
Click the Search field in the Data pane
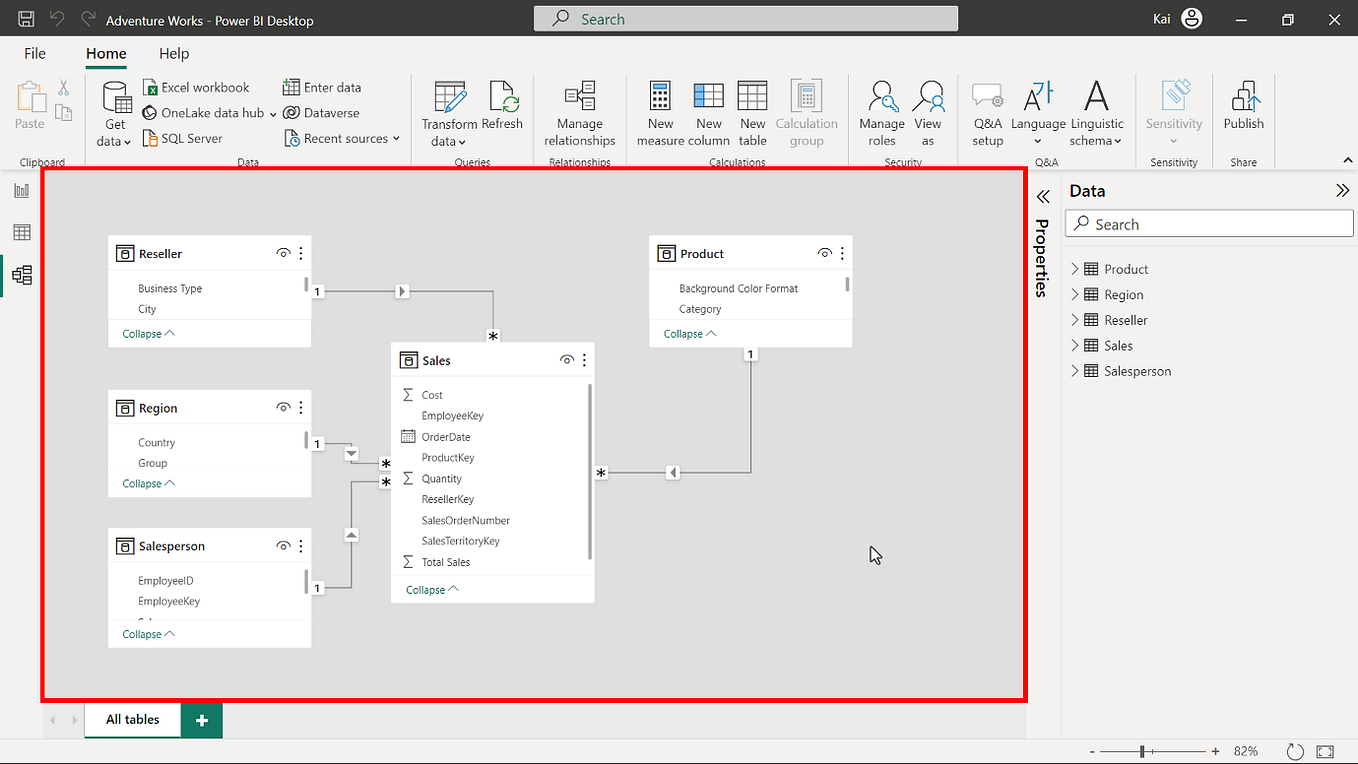click(x=1207, y=223)
